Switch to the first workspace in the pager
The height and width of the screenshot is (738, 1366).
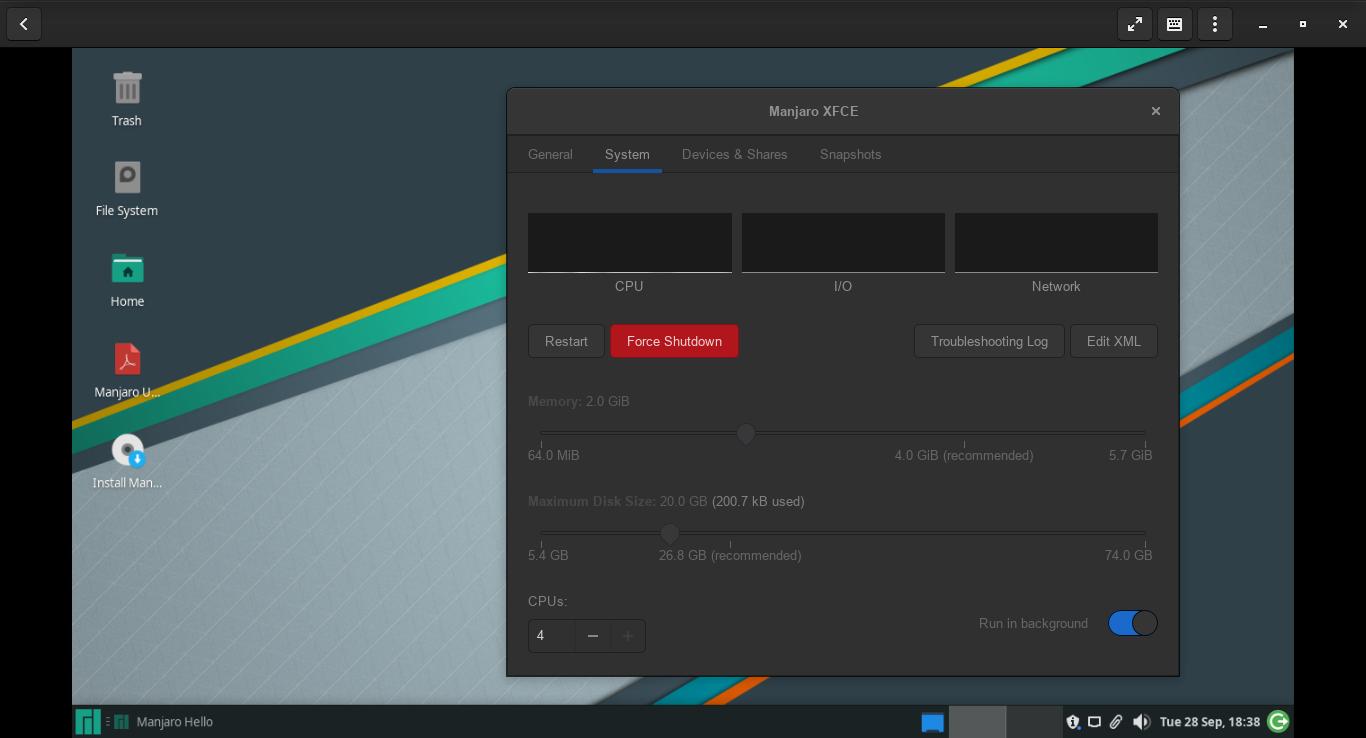[x=977, y=721]
